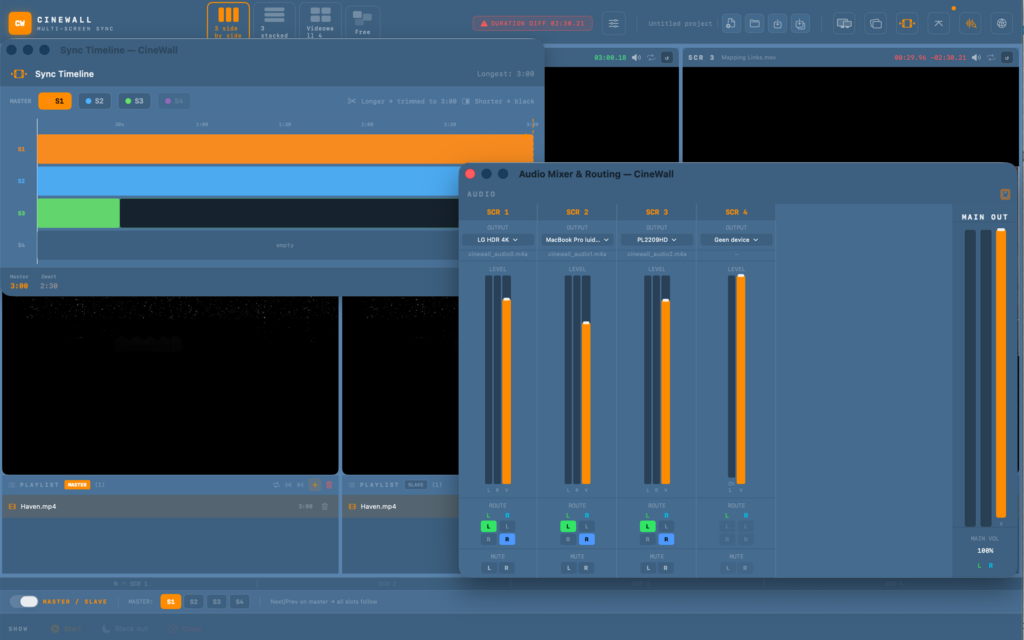Toggle SCR 3 left-to-left route button

coord(648,526)
